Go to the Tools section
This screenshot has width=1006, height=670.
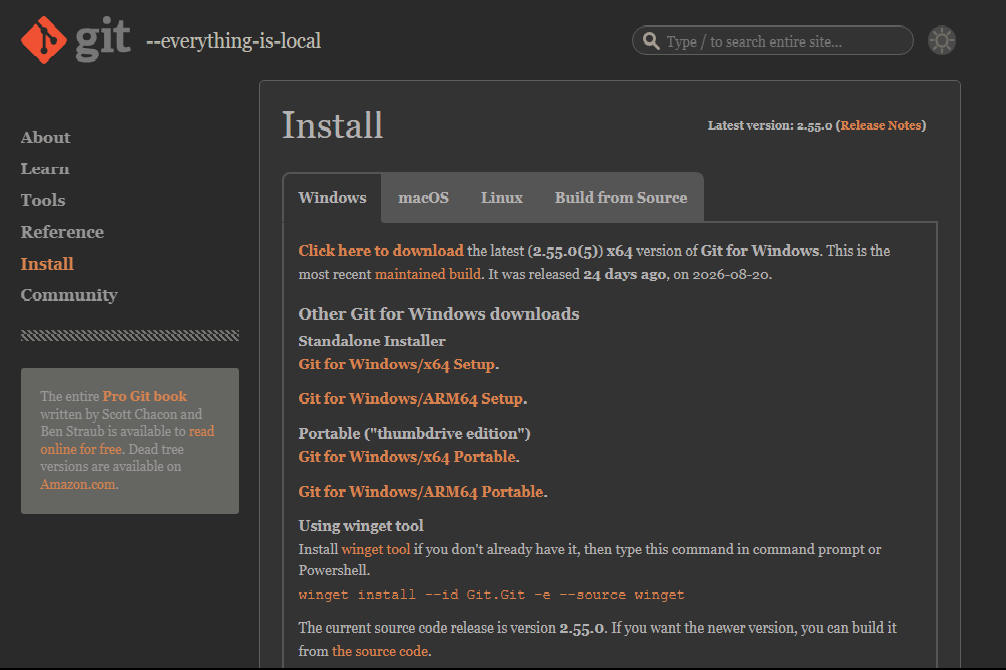pos(43,200)
